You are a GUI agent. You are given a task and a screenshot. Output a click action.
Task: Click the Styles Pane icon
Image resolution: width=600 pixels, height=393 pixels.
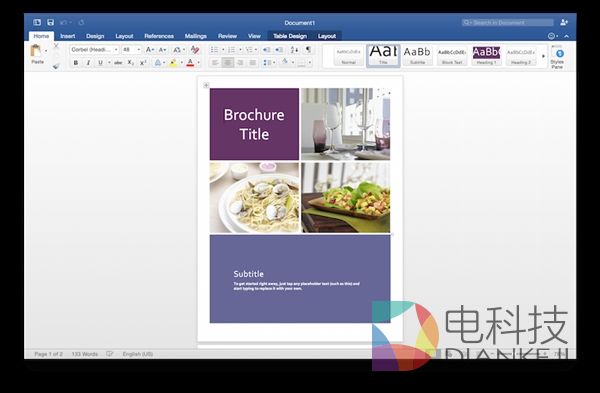coord(557,57)
